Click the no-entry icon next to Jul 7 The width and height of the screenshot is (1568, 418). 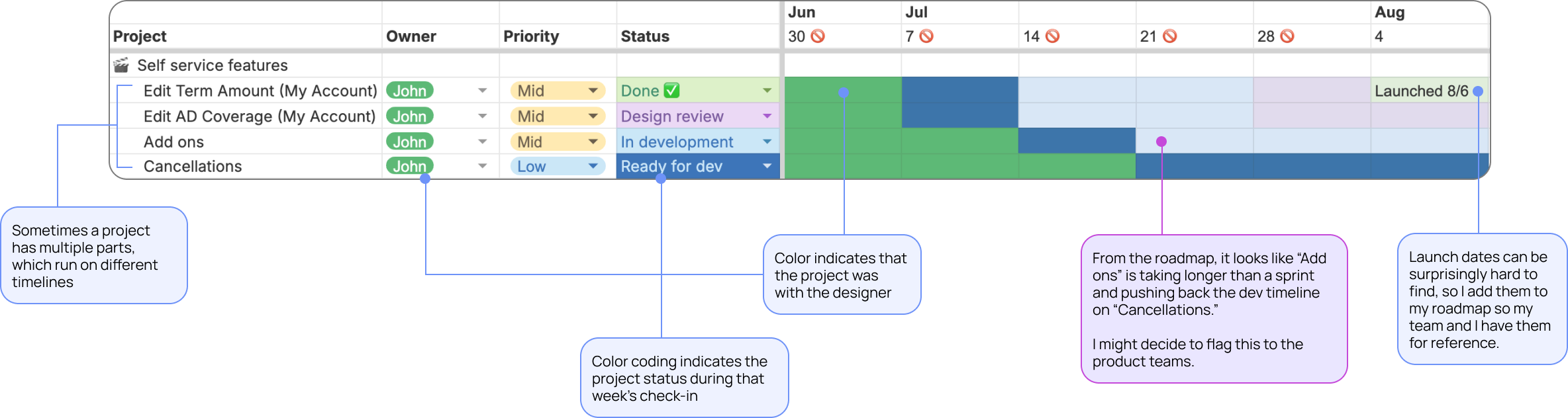tap(926, 36)
